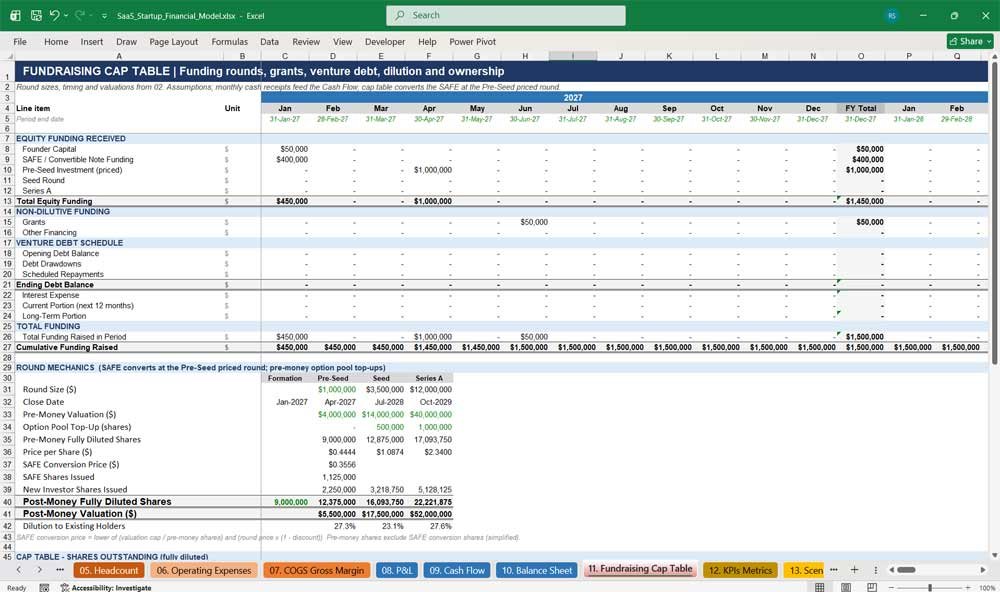Click the 100% zoom level

tap(986, 588)
